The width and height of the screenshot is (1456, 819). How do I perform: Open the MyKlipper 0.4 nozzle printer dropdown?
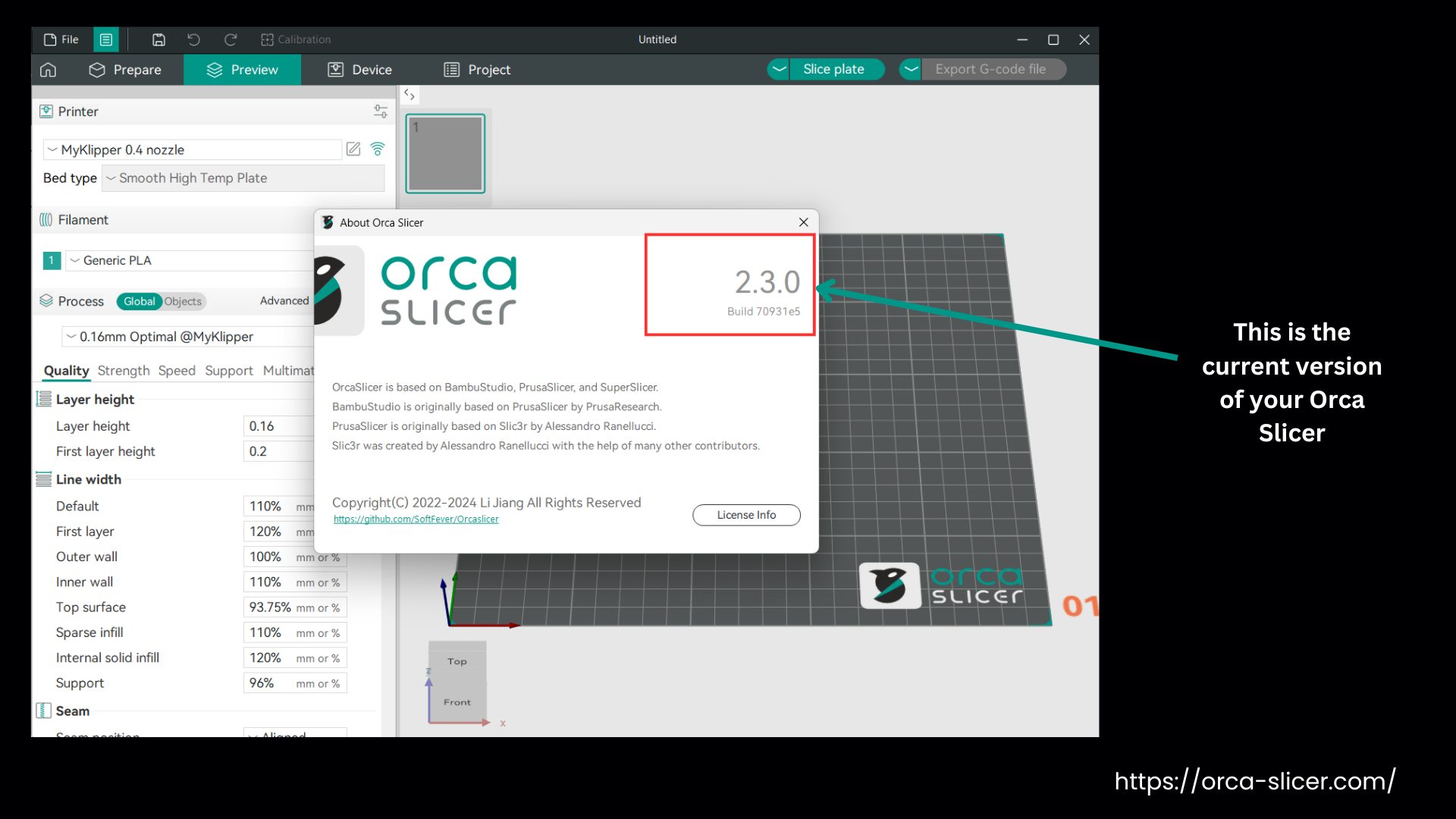(193, 149)
